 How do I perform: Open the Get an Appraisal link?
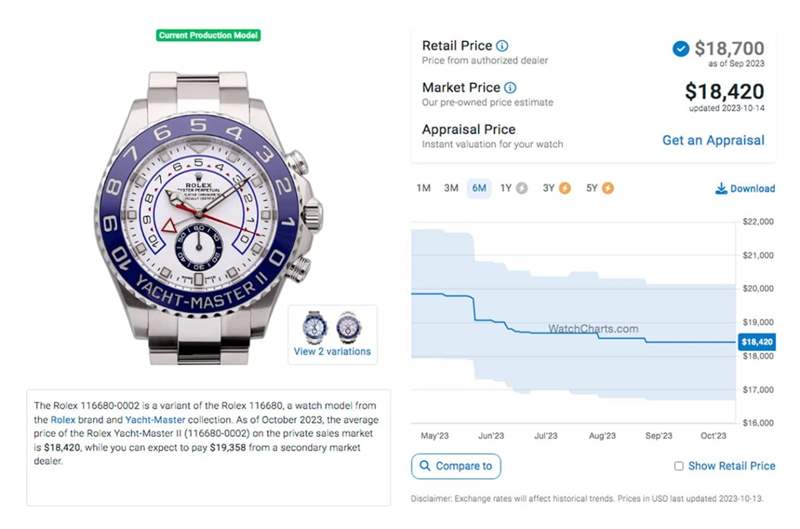point(713,140)
